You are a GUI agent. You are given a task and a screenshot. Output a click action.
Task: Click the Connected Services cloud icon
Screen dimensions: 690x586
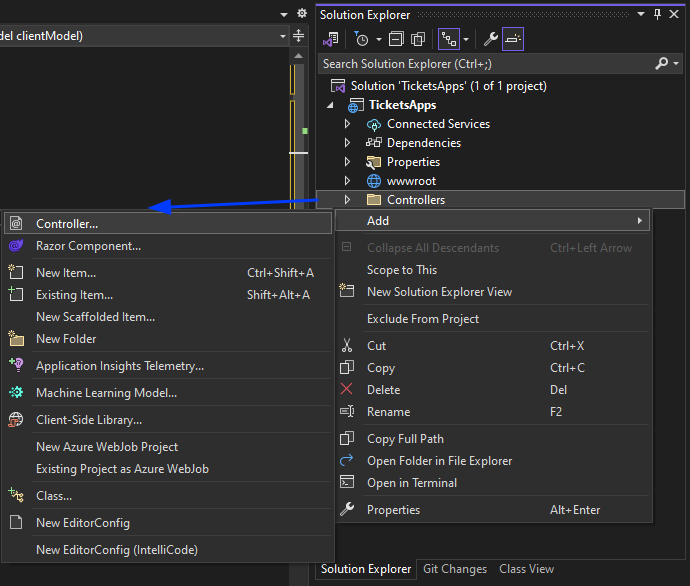pos(374,125)
